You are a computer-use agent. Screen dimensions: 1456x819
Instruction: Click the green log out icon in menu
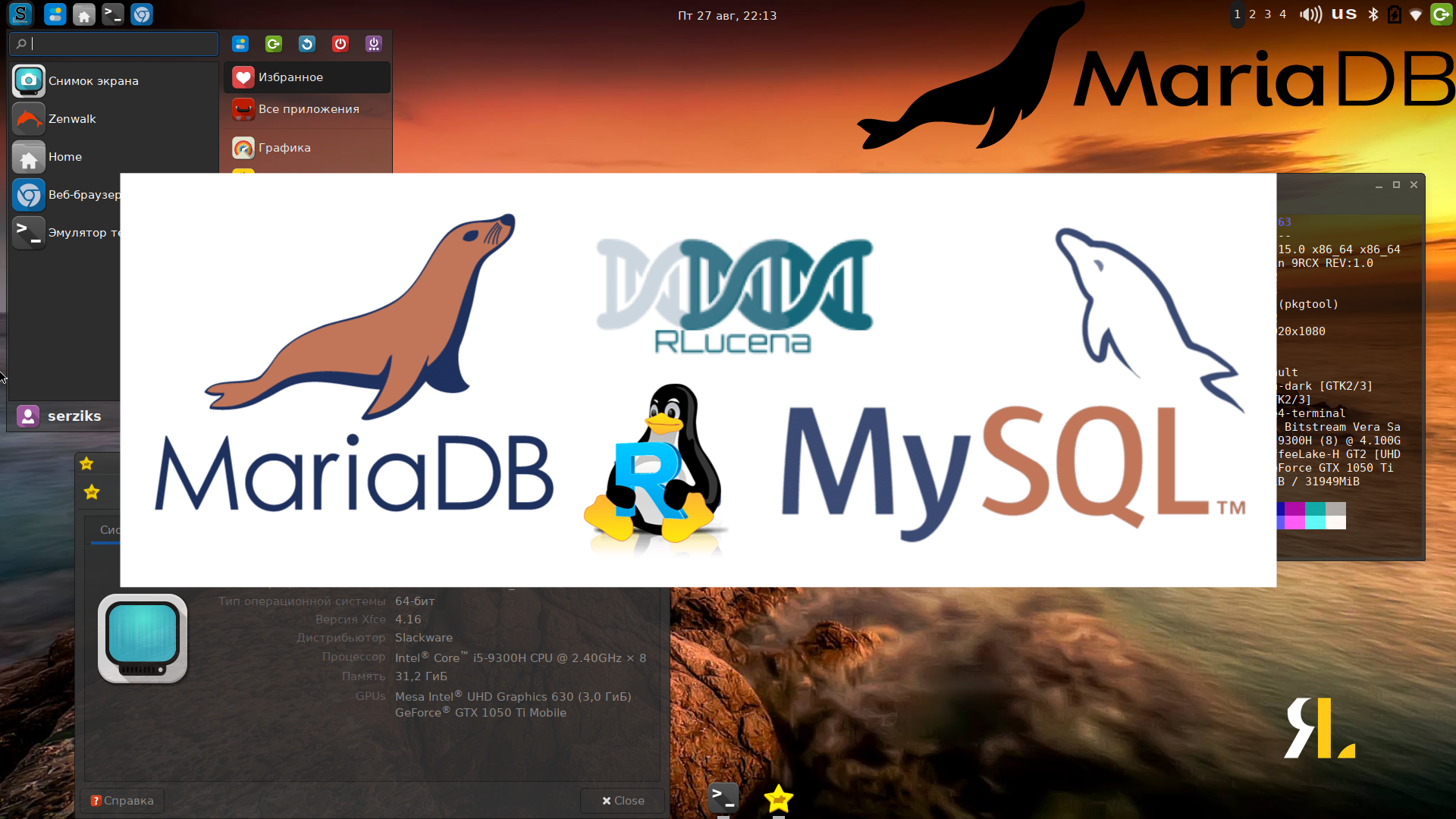click(274, 44)
